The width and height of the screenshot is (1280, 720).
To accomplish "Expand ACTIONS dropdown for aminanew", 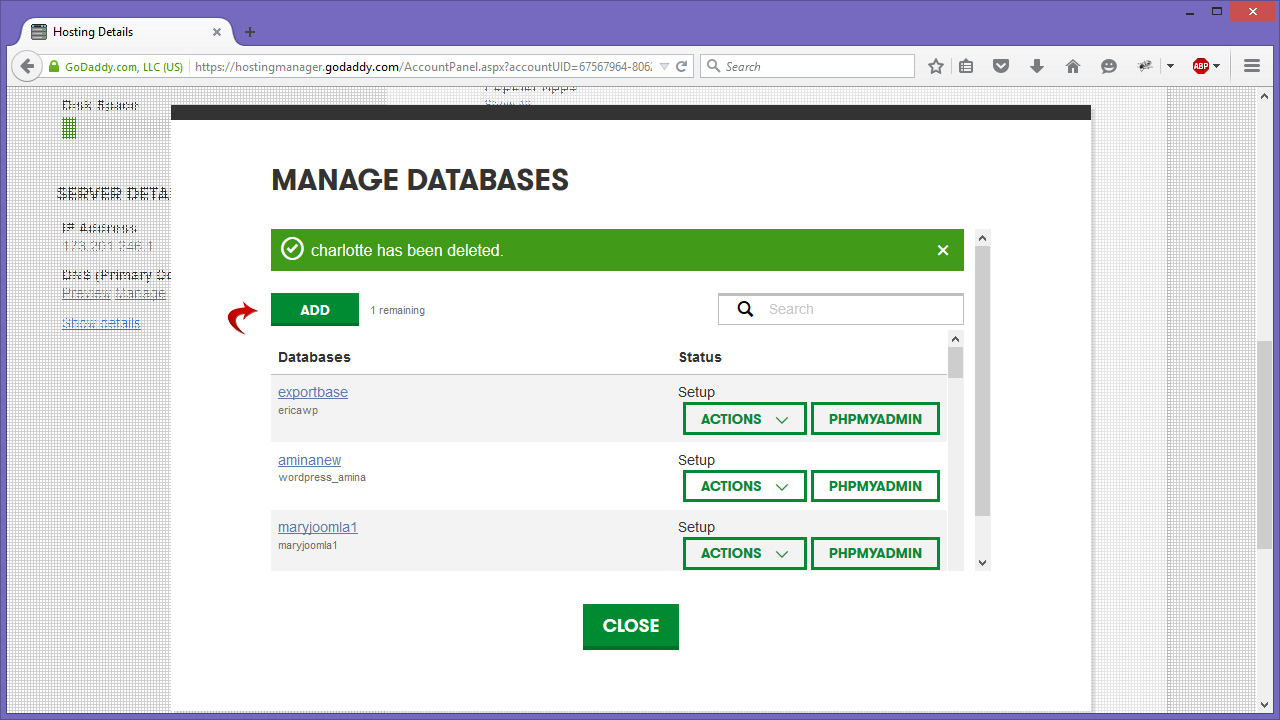I will (x=745, y=486).
